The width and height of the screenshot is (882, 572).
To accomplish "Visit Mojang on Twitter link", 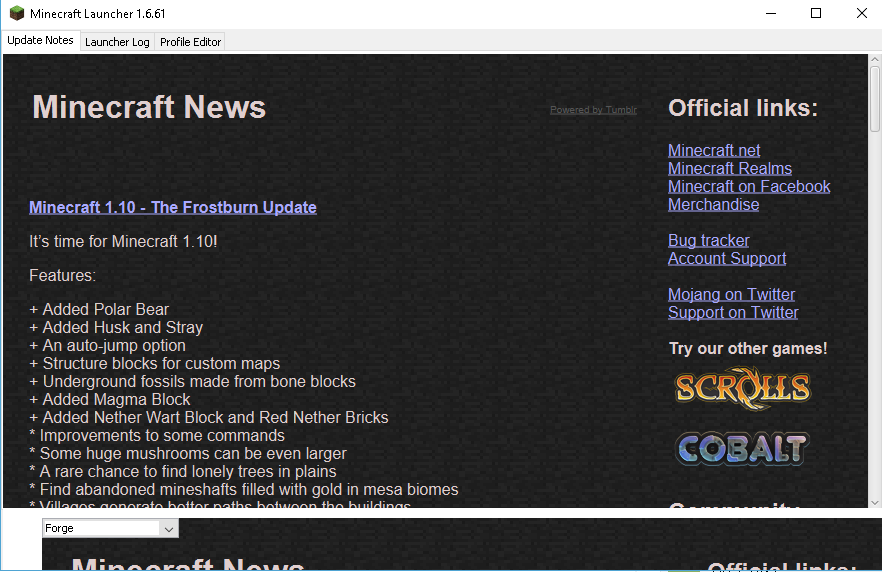I will point(731,295).
